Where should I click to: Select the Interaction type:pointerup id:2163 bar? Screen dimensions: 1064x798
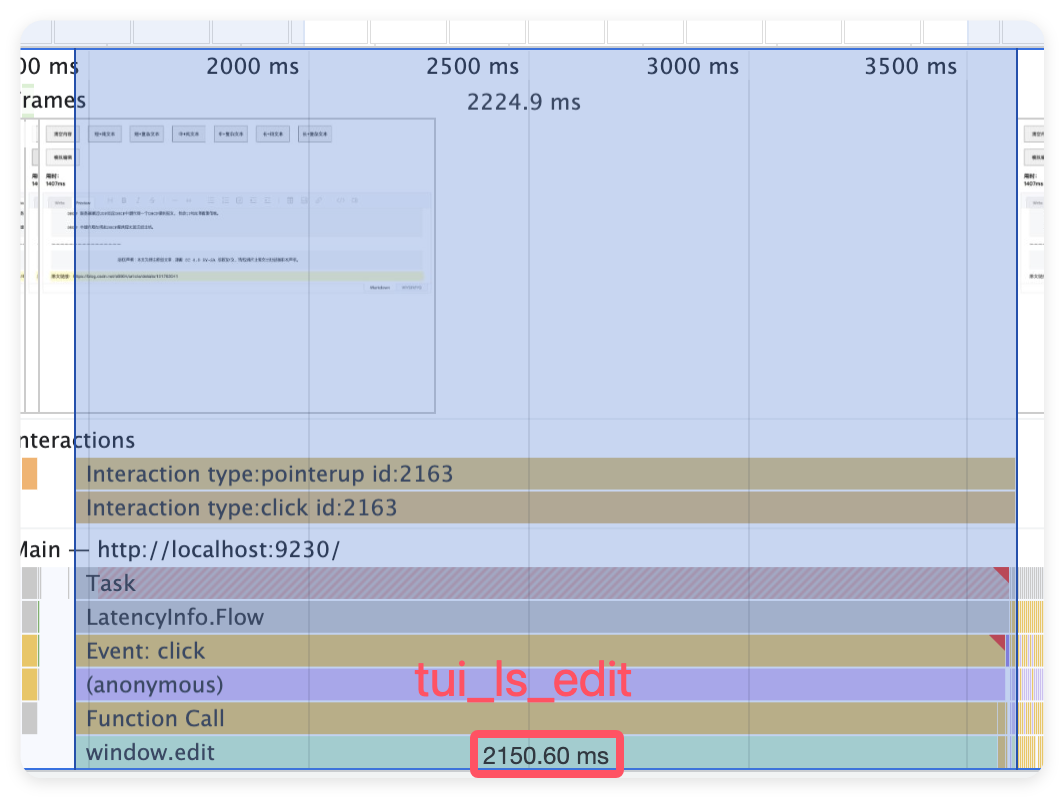pos(546,474)
